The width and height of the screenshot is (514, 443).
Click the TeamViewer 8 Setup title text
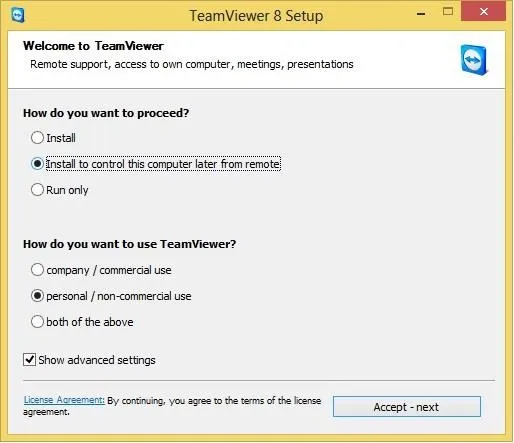(256, 16)
